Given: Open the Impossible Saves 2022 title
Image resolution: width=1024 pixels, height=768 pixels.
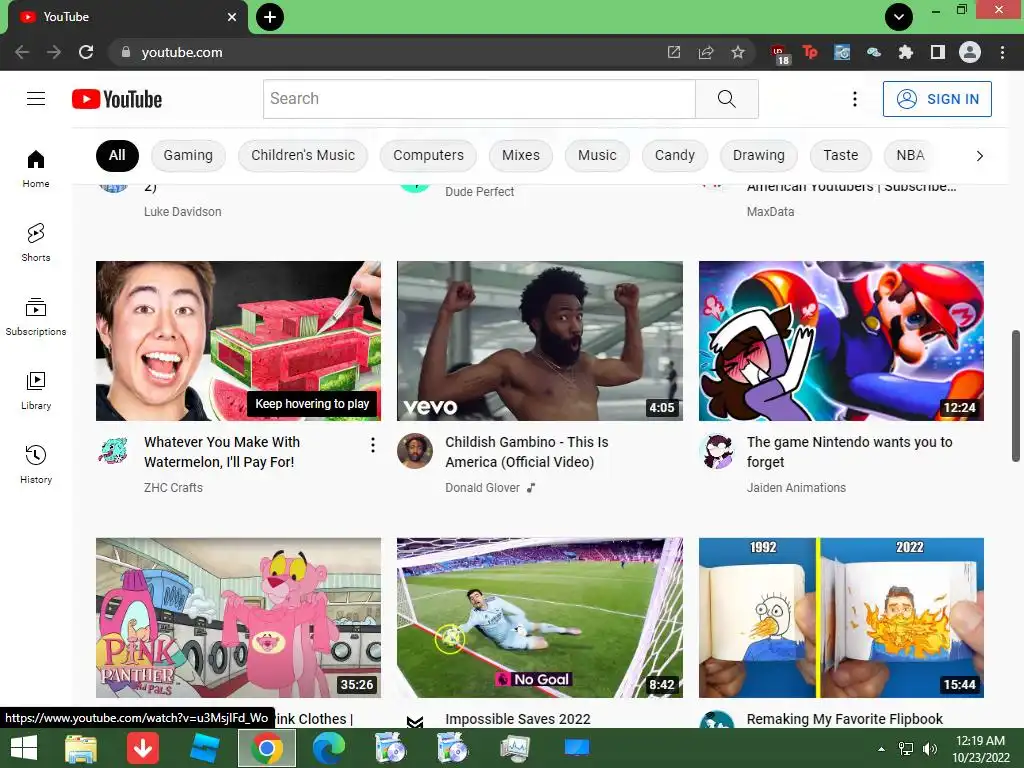Looking at the screenshot, I should coord(518,719).
